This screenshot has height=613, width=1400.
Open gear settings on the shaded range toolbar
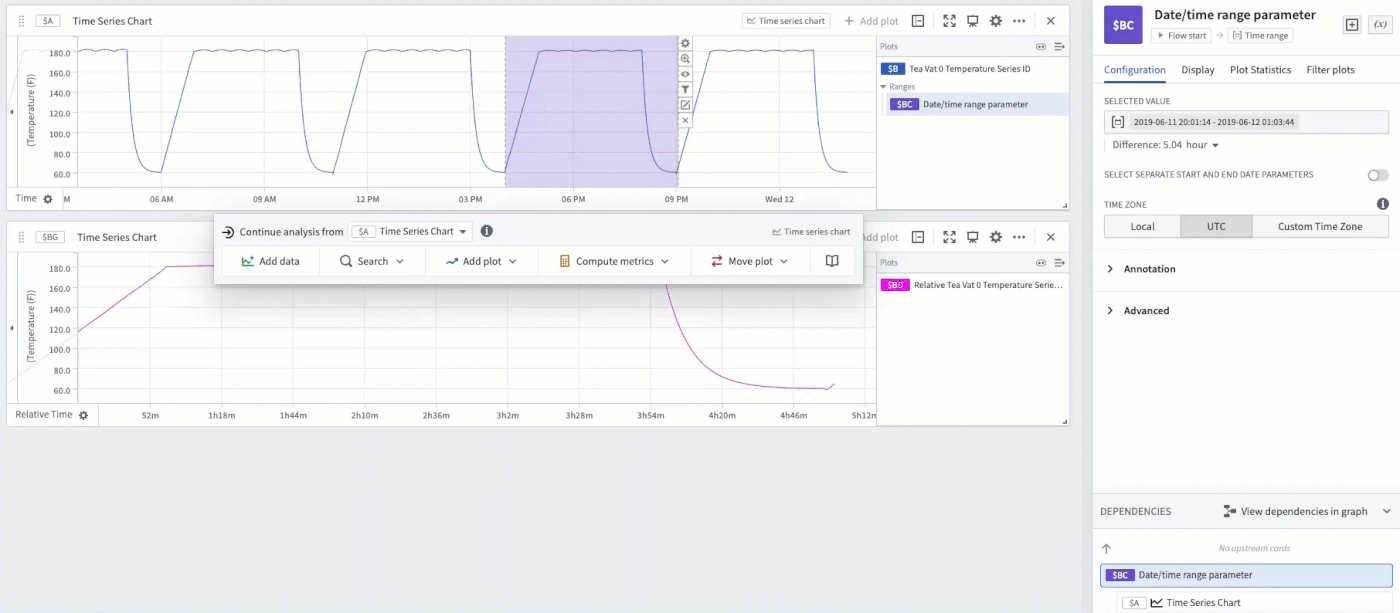tap(685, 43)
